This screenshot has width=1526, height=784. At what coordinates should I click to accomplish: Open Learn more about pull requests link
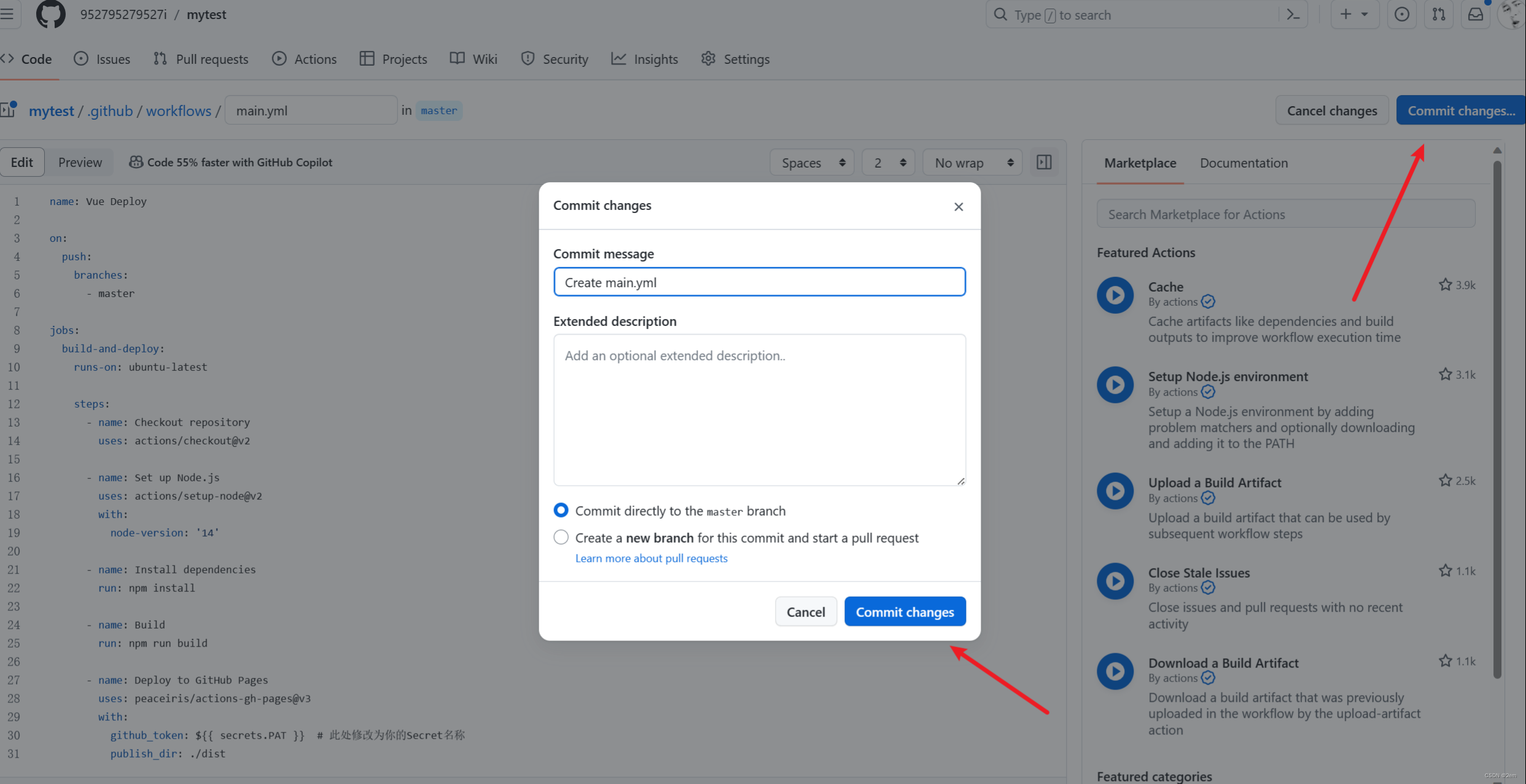coord(651,558)
